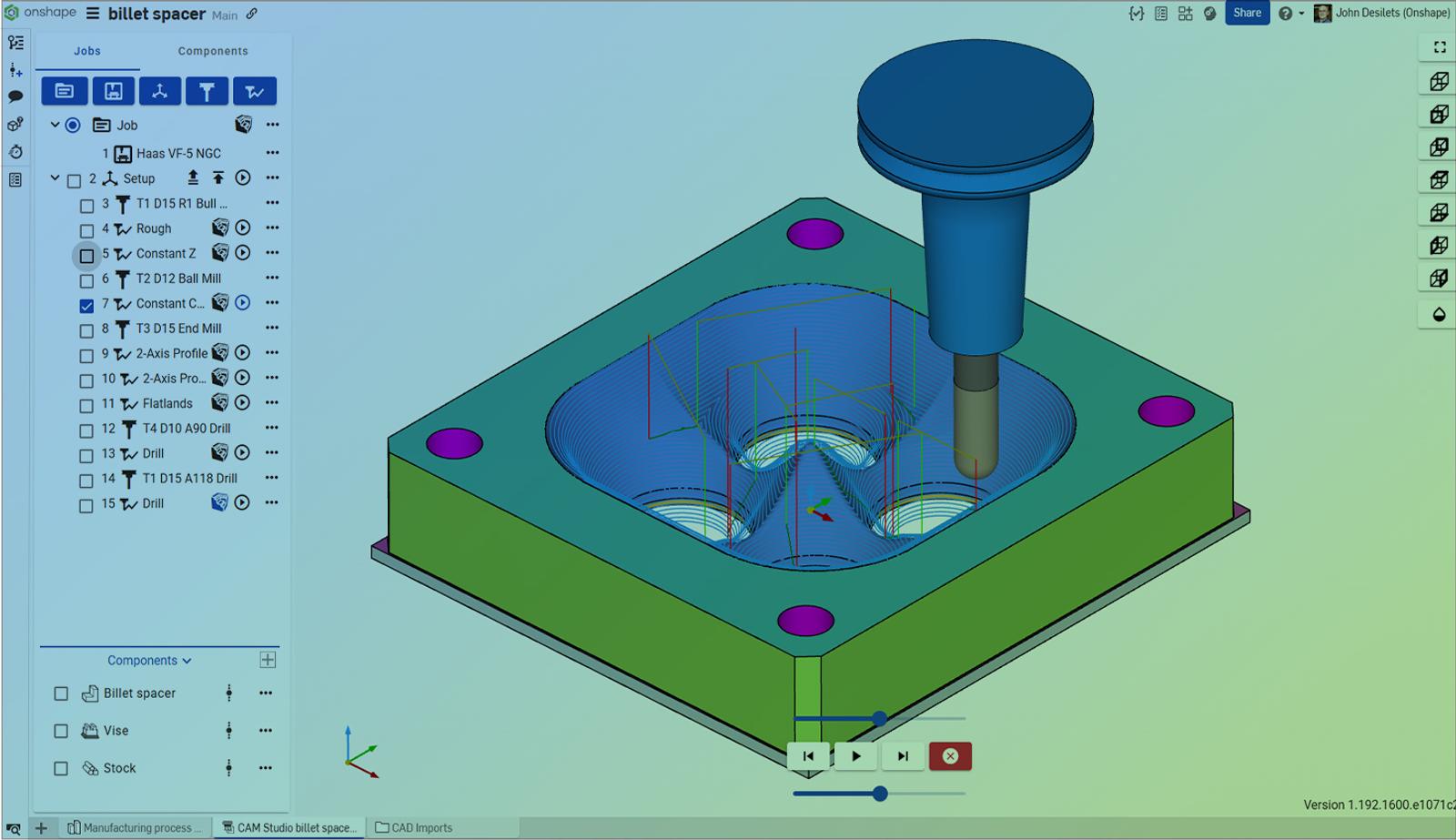This screenshot has height=840, width=1456.
Task: Collapse the Job tree node
Action: tap(55, 125)
